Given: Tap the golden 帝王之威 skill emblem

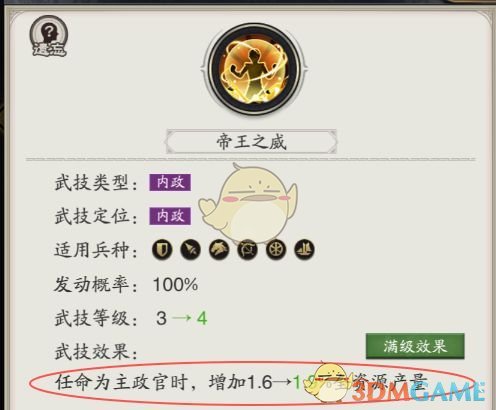Looking at the screenshot, I should pyautogui.click(x=254, y=69).
